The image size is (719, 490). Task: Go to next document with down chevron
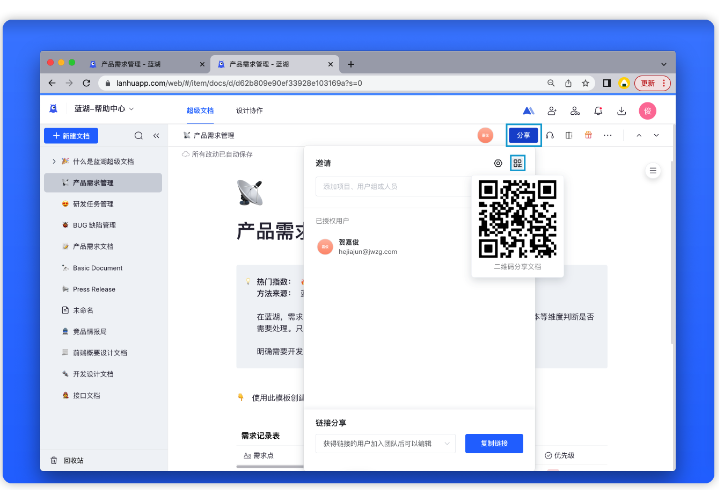point(657,135)
